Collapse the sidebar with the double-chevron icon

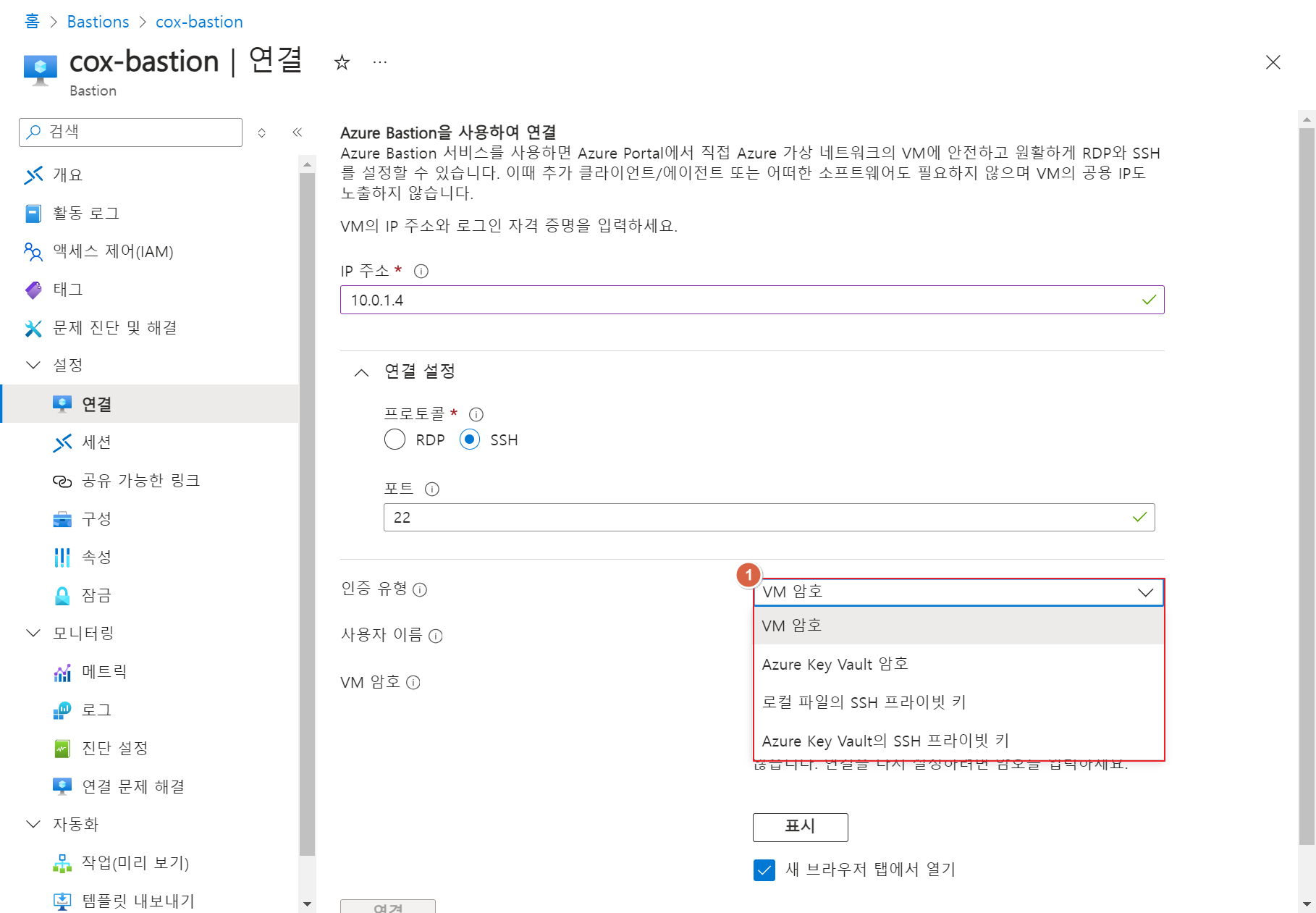click(297, 132)
